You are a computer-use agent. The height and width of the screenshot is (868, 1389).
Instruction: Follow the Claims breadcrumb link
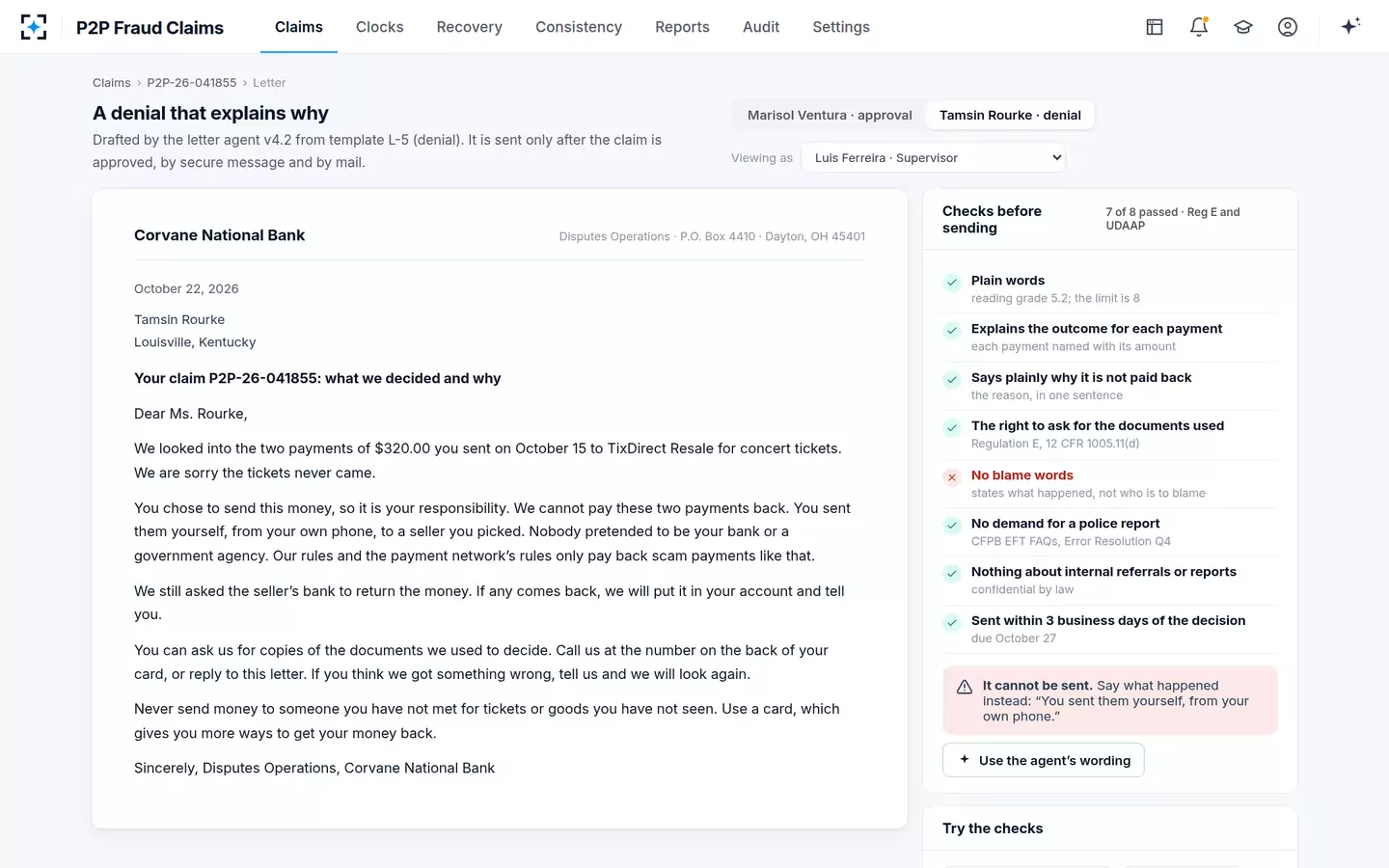click(x=112, y=83)
